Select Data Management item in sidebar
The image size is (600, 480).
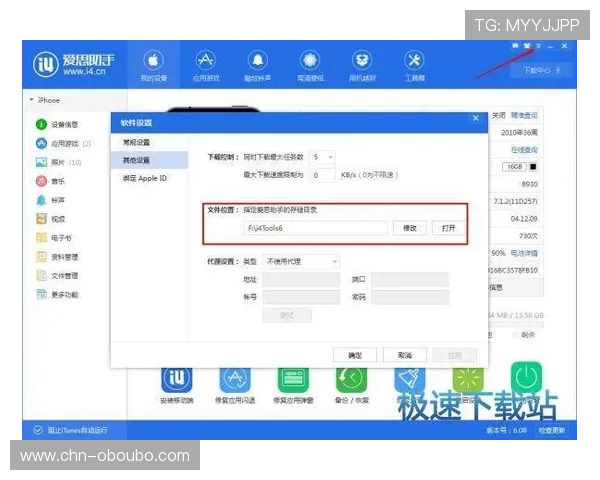coord(57,256)
